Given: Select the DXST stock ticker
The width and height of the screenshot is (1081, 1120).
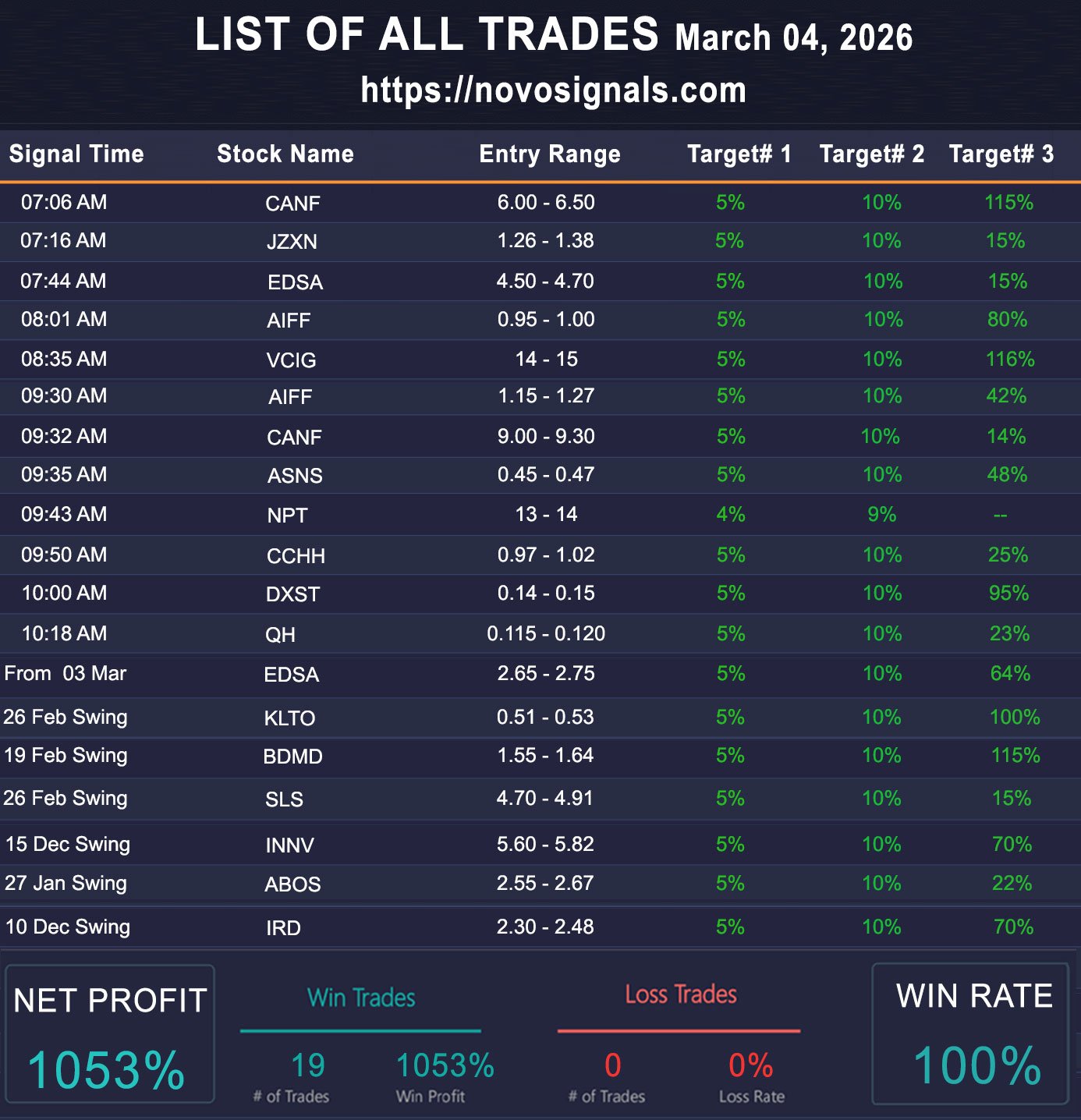Looking at the screenshot, I should point(292,594).
